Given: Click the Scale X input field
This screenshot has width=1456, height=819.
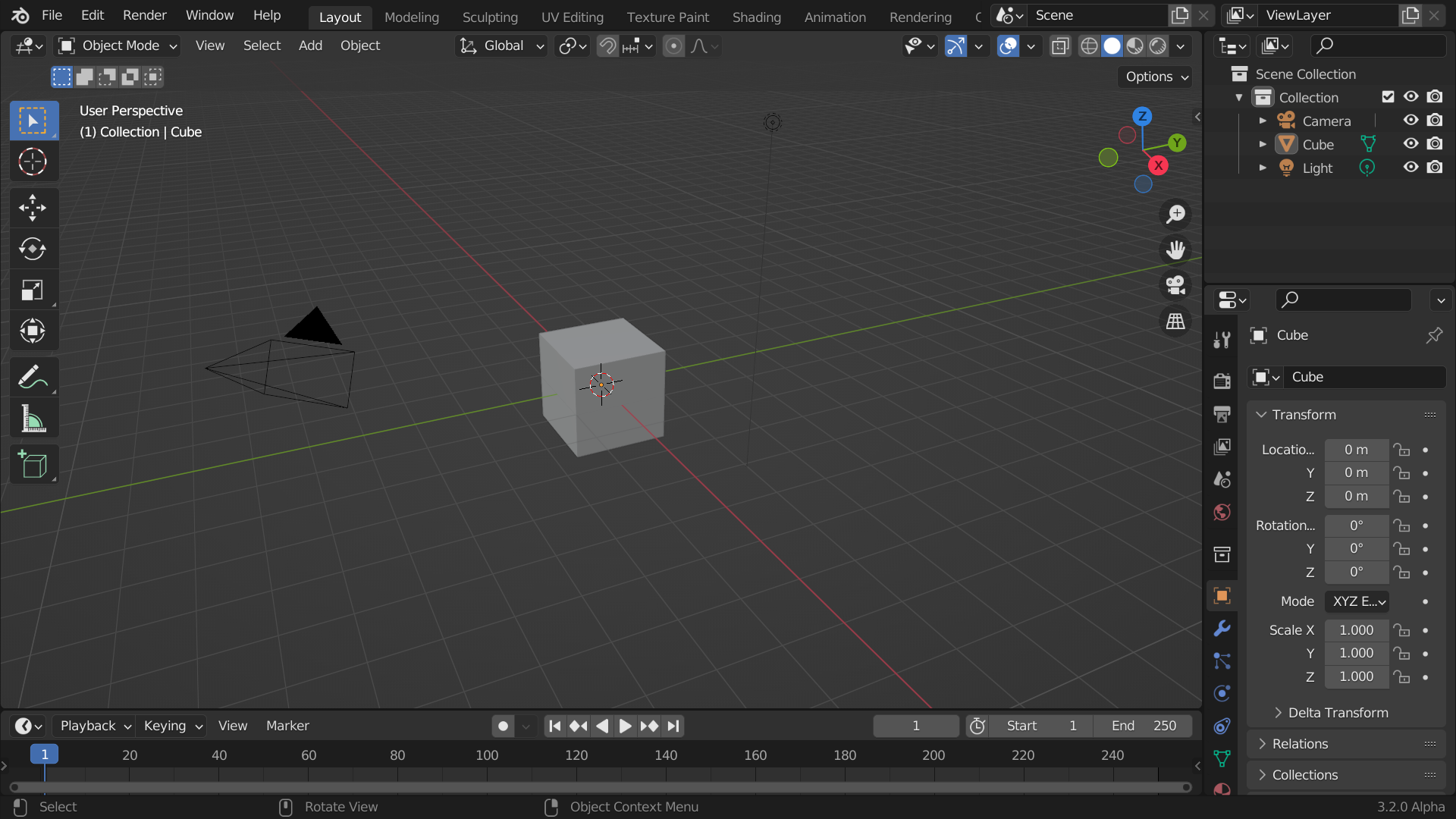Looking at the screenshot, I should pyautogui.click(x=1356, y=630).
